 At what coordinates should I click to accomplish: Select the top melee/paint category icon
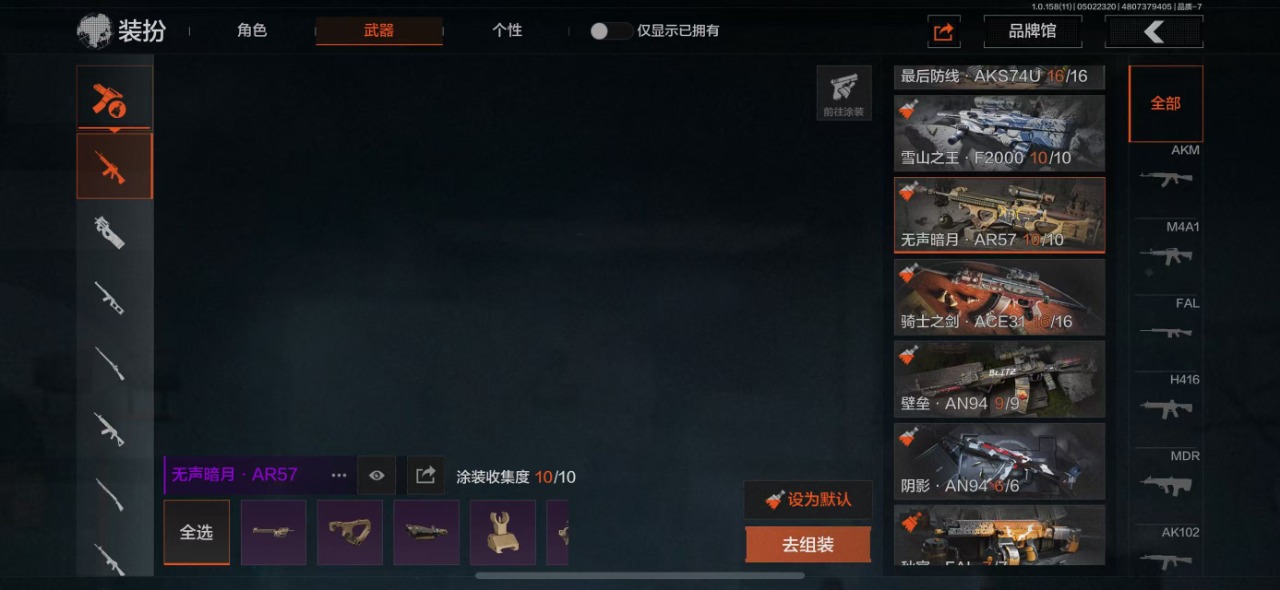coord(114,97)
